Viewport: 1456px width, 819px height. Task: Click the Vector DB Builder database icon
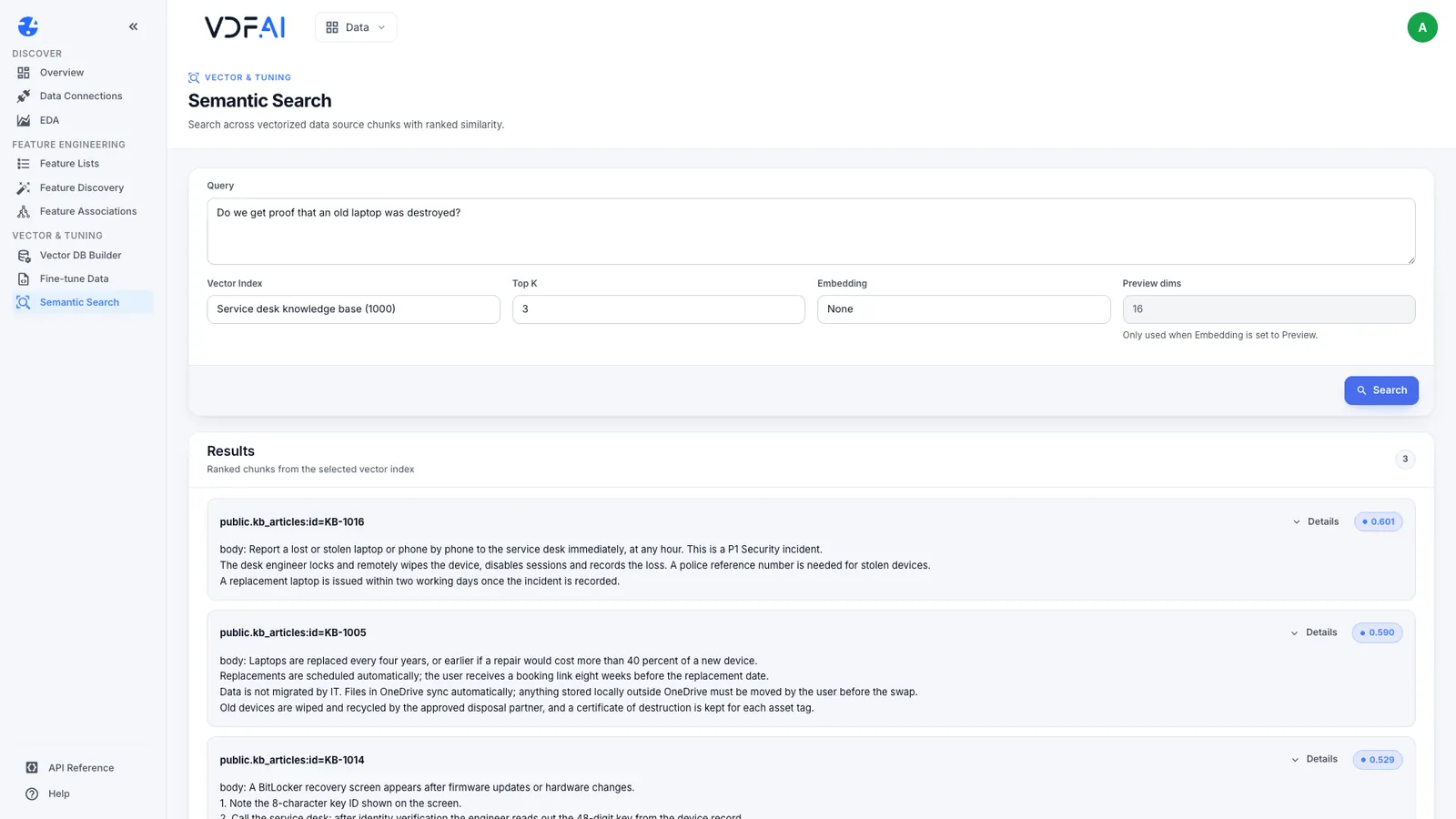pyautogui.click(x=24, y=256)
